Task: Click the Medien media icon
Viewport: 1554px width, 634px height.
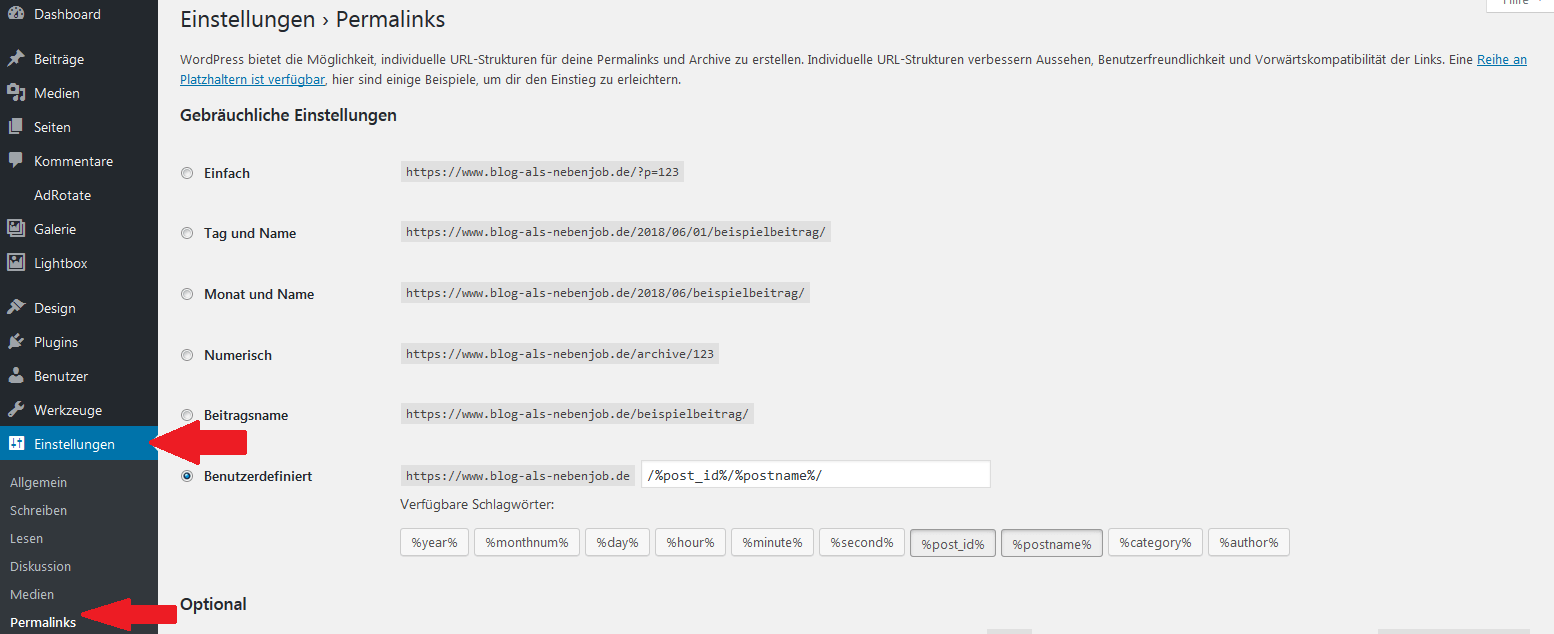Action: point(16,93)
